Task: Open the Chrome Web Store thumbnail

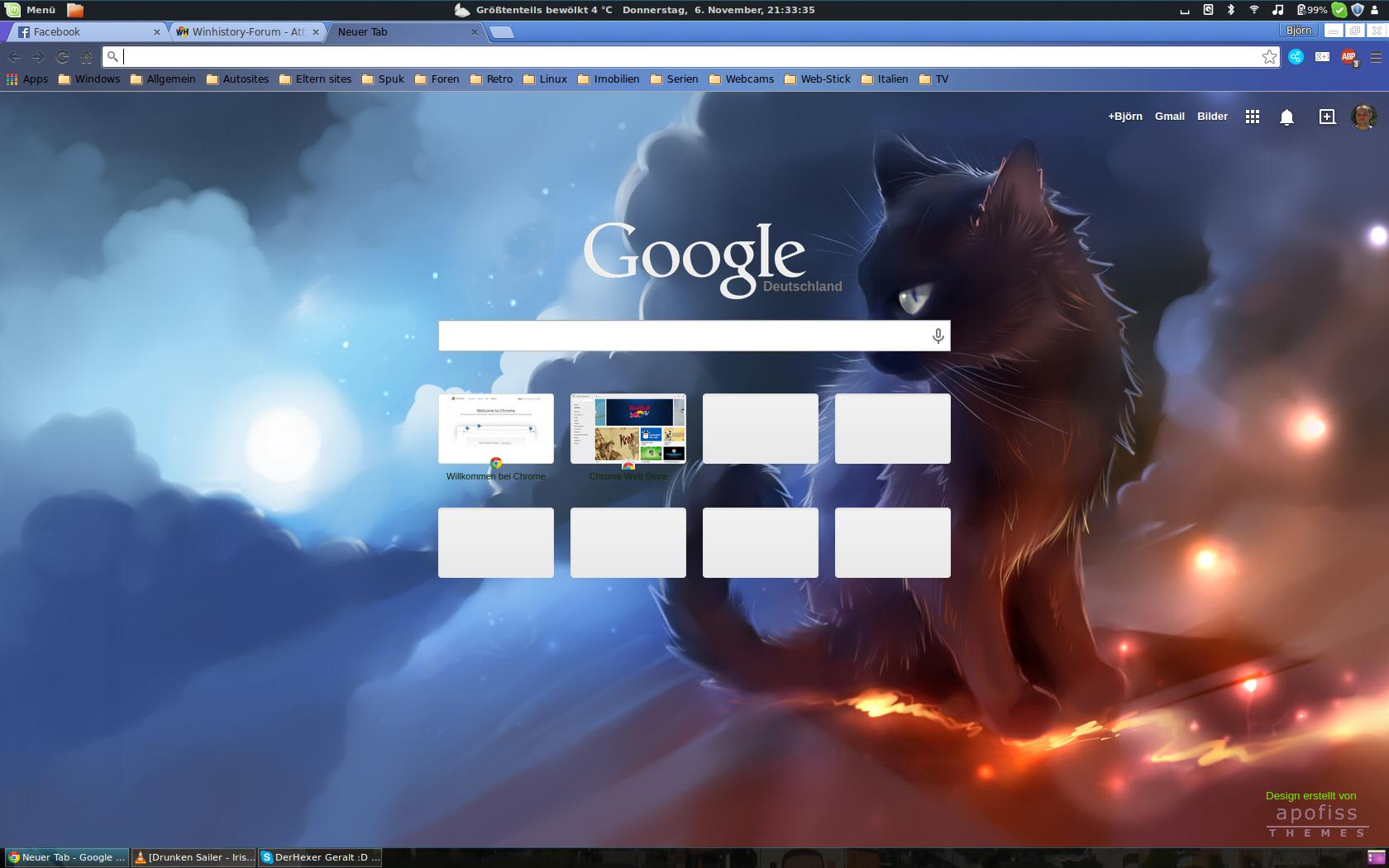Action: 628,429
